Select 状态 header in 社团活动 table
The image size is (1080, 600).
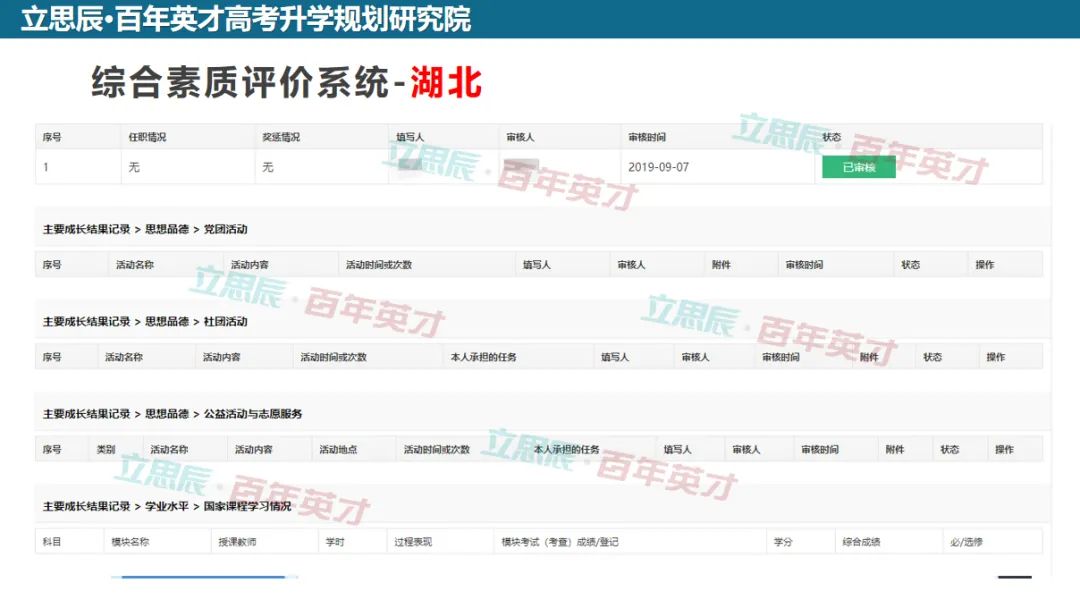tap(933, 357)
